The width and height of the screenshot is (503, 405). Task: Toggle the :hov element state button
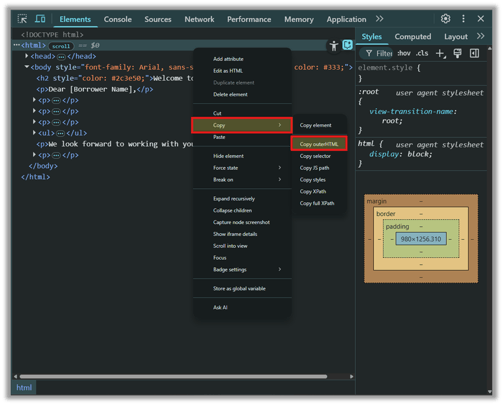click(x=404, y=53)
